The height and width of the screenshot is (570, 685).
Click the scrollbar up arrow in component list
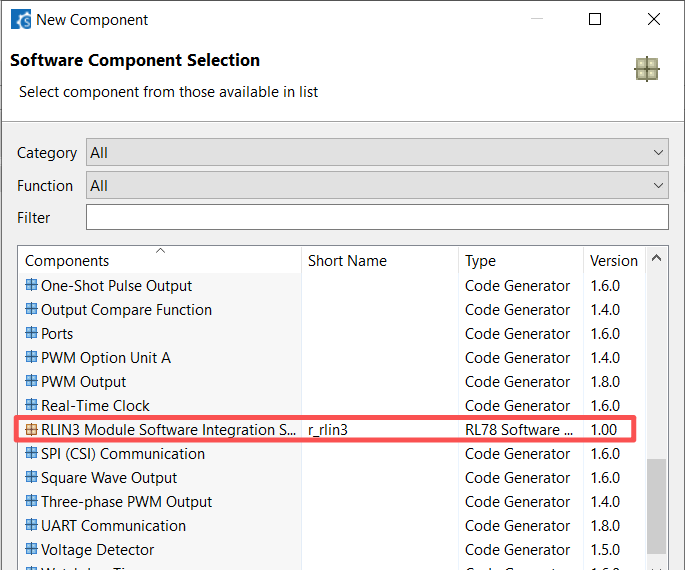pyautogui.click(x=657, y=259)
